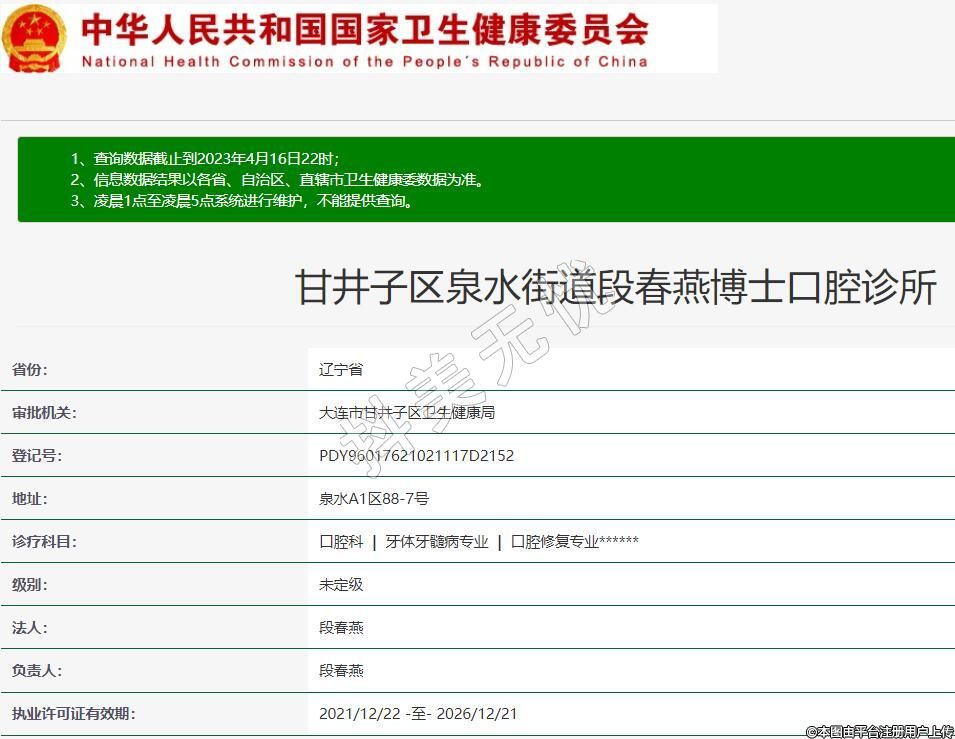Image resolution: width=955 pixels, height=739 pixels.
Task: Click the 辽宁省 province value
Action: [341, 370]
